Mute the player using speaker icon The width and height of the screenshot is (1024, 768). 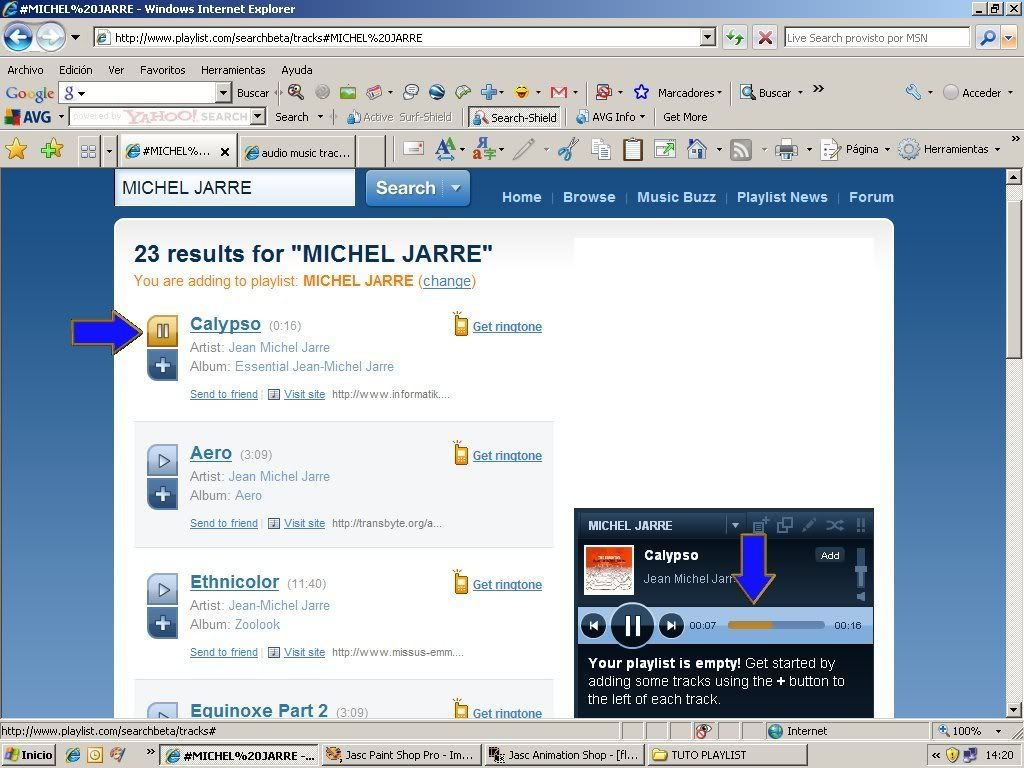click(859, 597)
